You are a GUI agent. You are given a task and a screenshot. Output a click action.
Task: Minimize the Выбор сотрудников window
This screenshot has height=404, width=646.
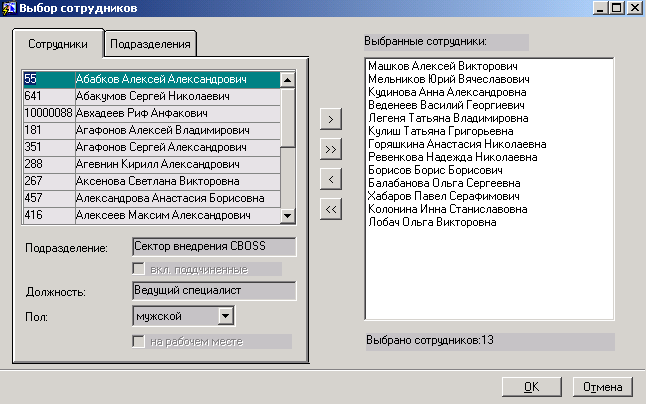coord(600,8)
